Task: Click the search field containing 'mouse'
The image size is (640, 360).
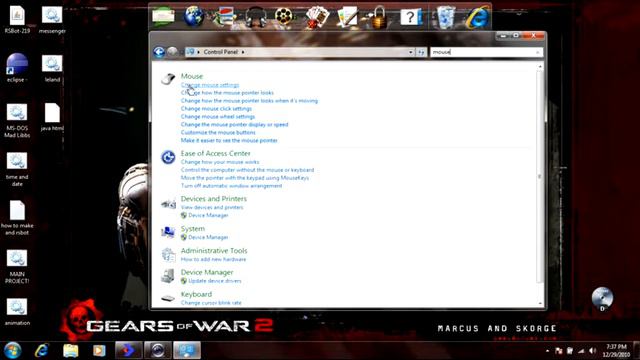Action: click(x=482, y=52)
